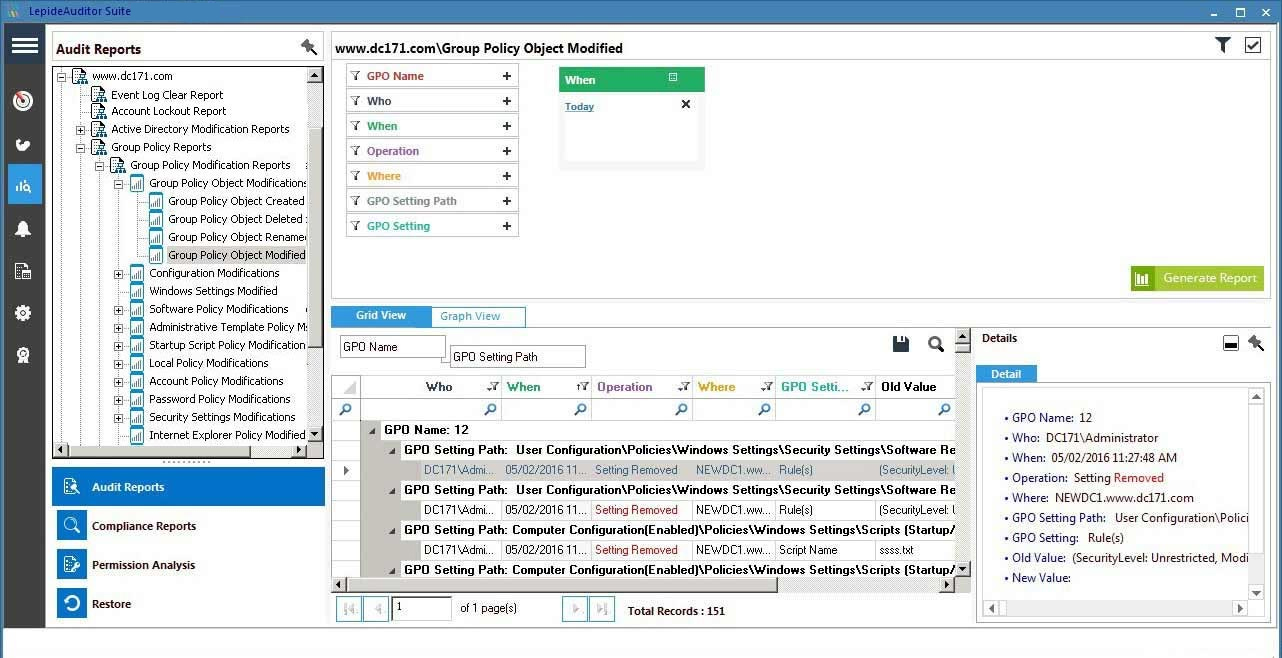The height and width of the screenshot is (658, 1282).
Task: Select Windows Settings Modified report
Action: [x=213, y=292]
